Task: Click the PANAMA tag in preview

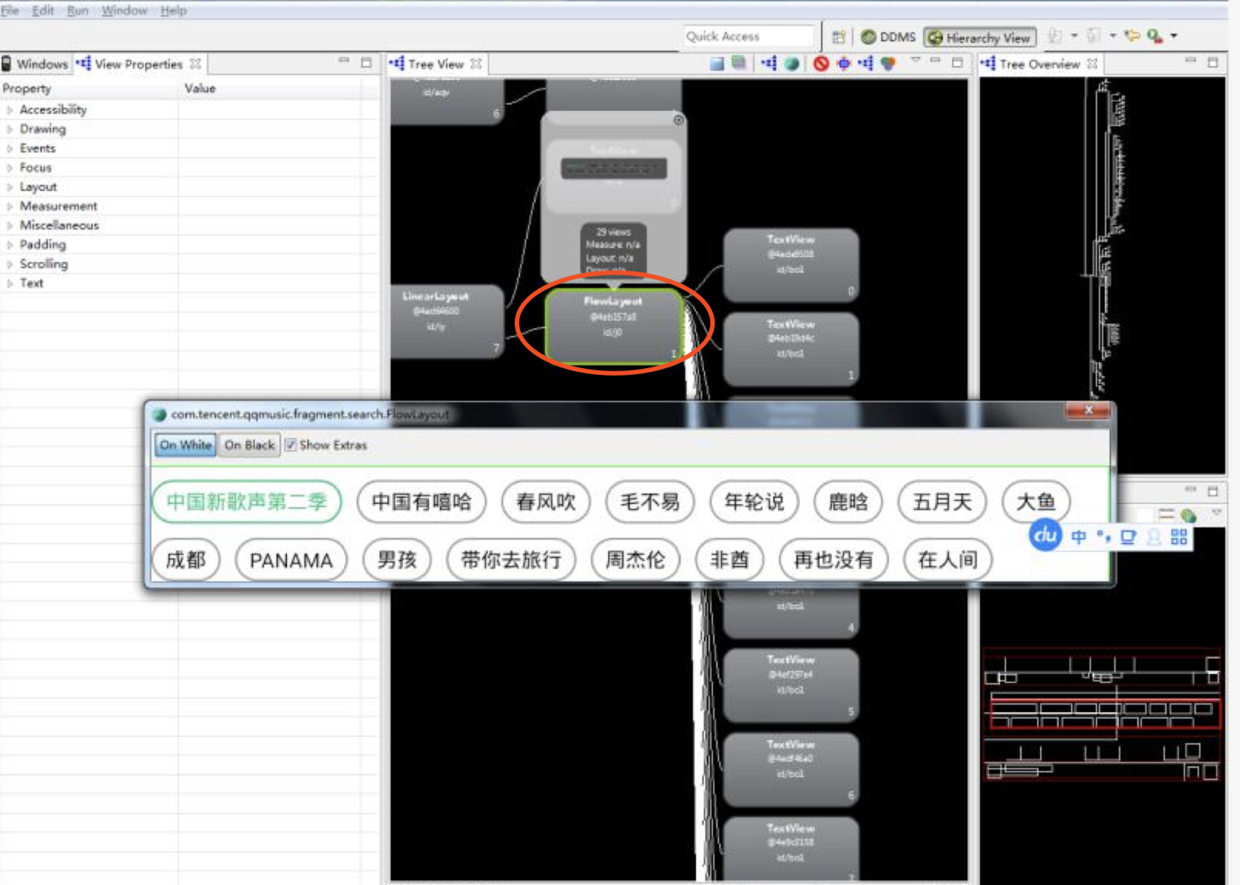Action: (x=291, y=560)
